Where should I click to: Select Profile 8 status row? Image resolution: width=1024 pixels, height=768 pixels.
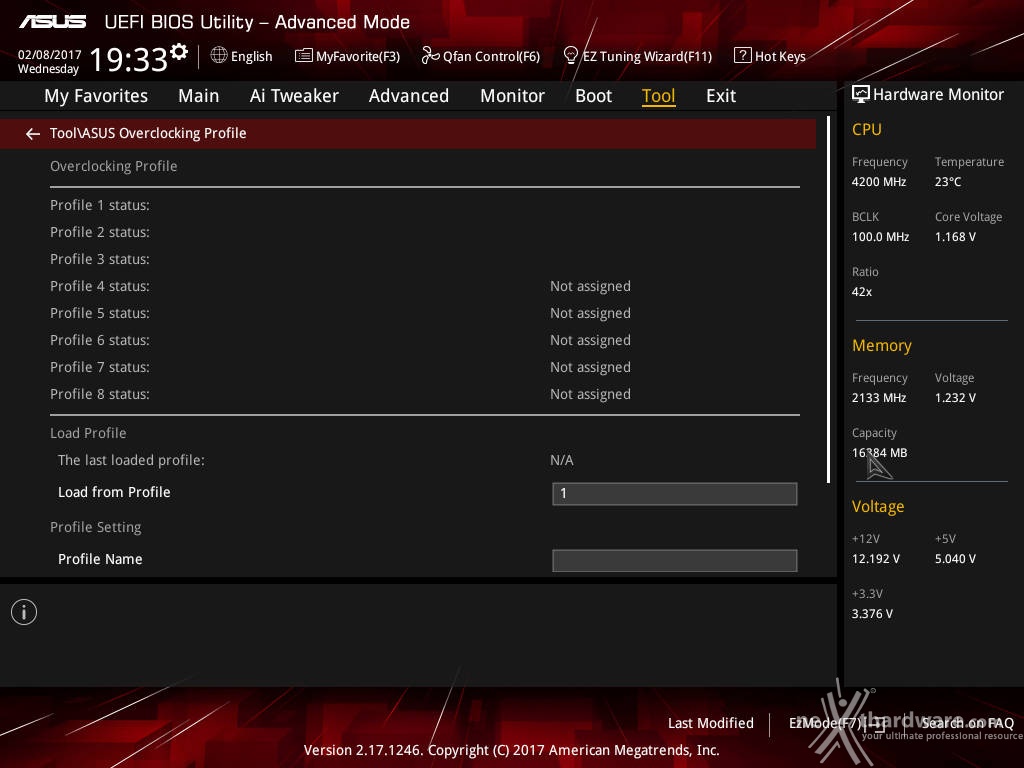point(424,394)
